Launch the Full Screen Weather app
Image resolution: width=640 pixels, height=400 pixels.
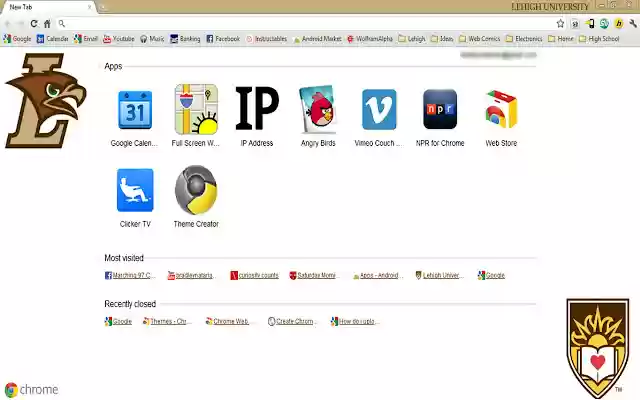pyautogui.click(x=196, y=116)
